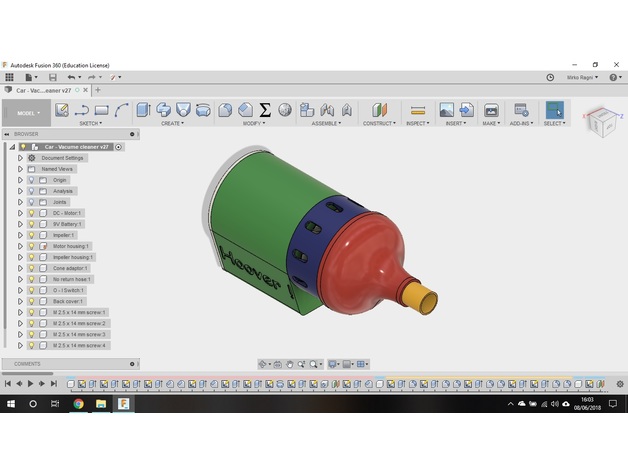This screenshot has height=472, width=628.
Task: Select the Measure tool
Action: (x=418, y=110)
